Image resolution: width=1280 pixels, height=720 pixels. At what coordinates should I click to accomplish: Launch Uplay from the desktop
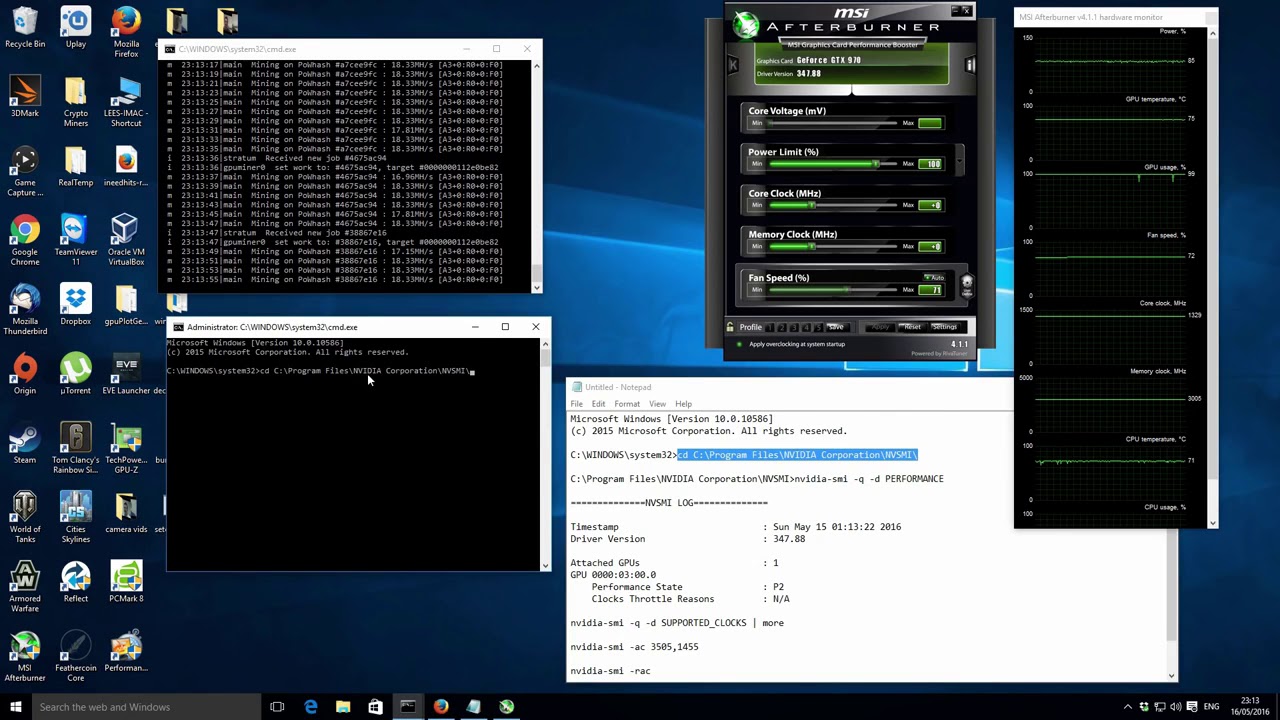tap(75, 28)
